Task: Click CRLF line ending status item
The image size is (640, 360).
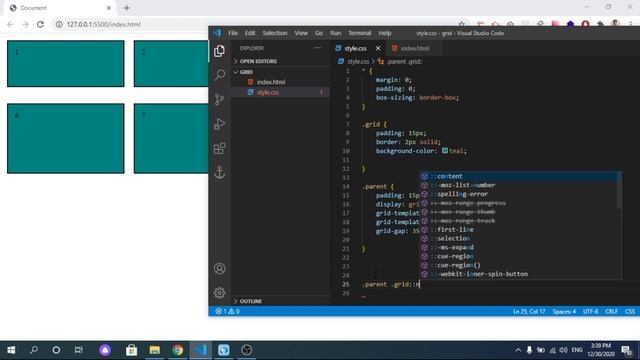Action: (611, 311)
